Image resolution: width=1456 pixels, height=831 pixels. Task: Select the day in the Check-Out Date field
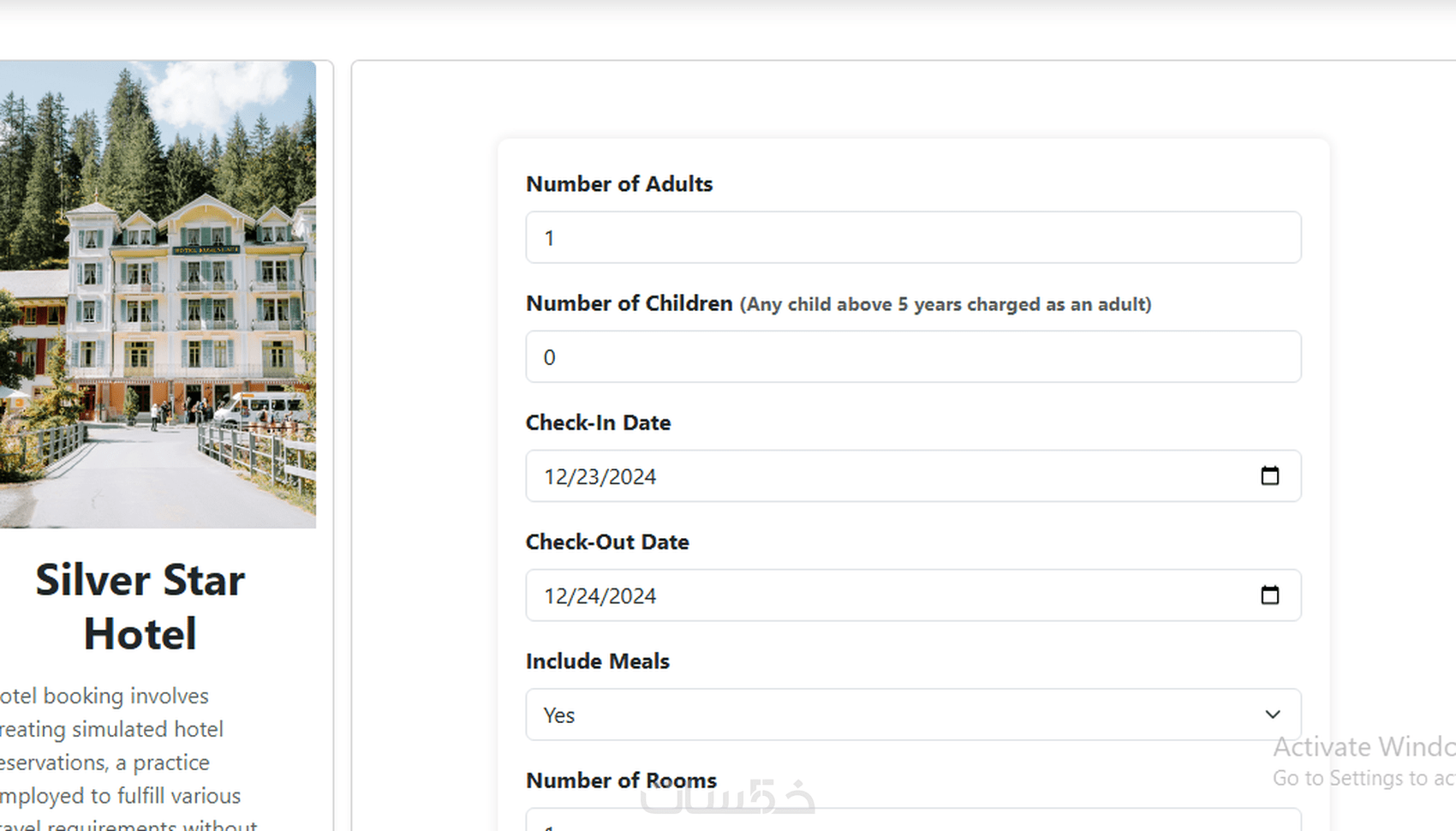588,596
